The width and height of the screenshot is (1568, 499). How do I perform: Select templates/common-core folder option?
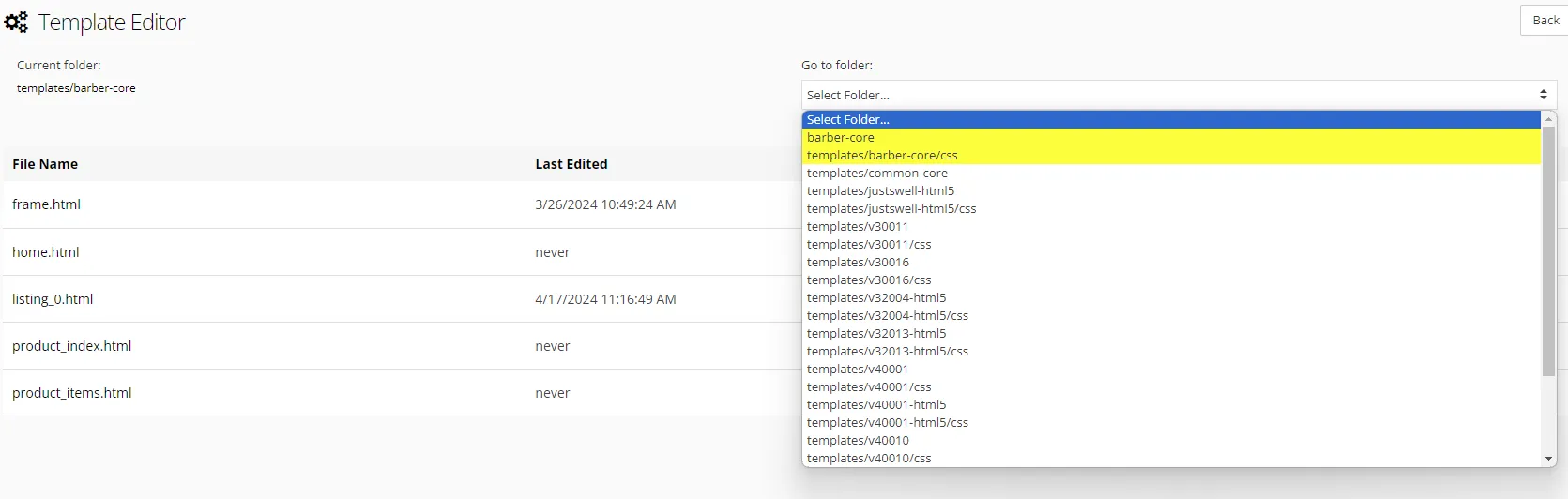point(877,173)
